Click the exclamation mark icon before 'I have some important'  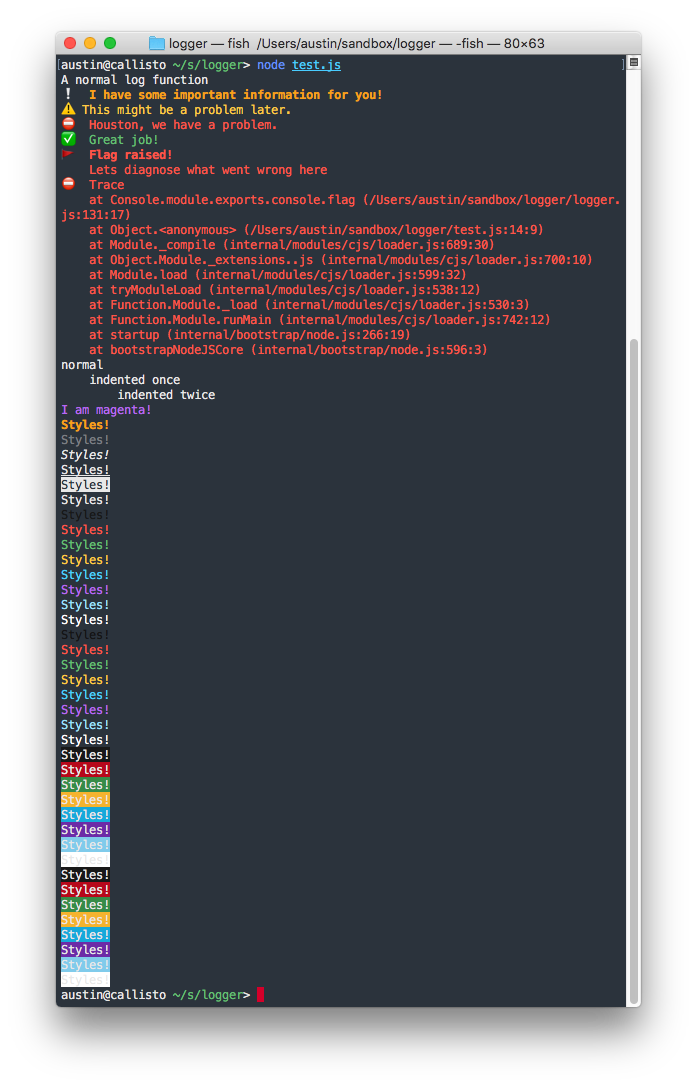click(x=67, y=94)
